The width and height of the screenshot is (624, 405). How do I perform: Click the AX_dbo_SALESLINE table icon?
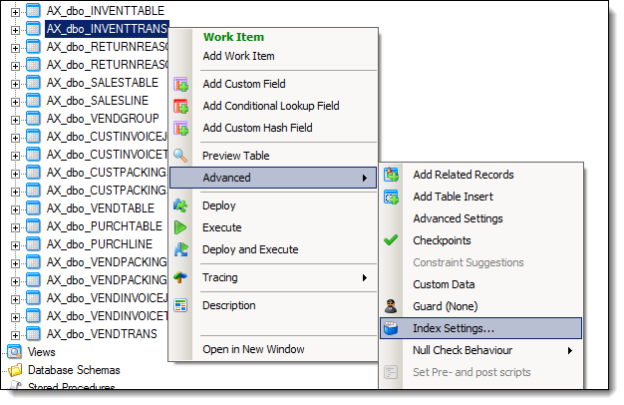[x=33, y=100]
